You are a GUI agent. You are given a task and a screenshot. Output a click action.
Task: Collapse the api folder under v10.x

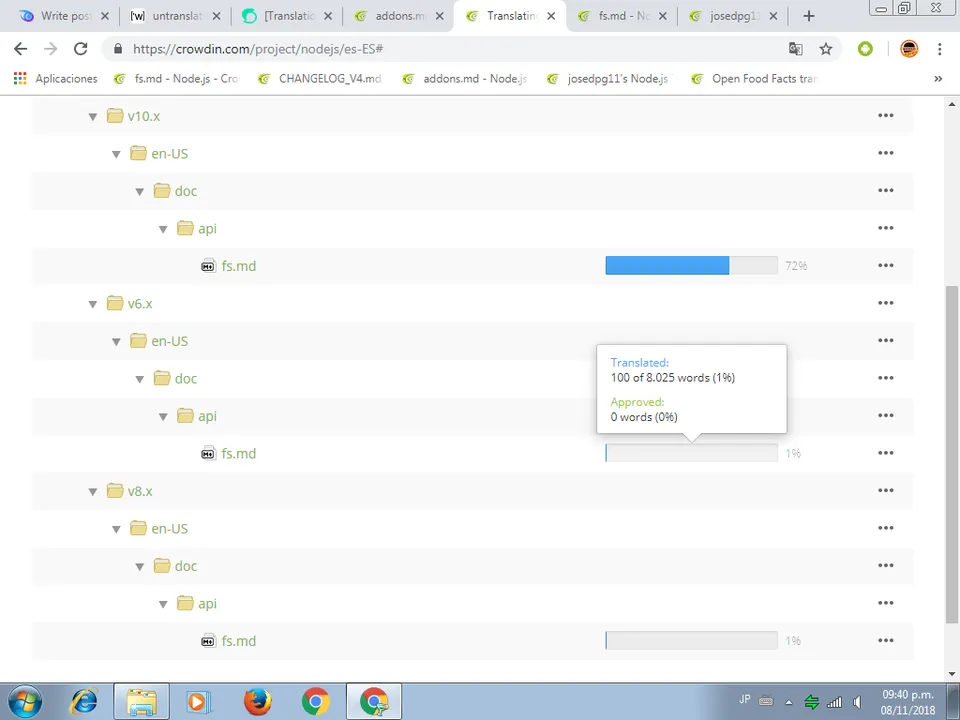[x=163, y=229]
